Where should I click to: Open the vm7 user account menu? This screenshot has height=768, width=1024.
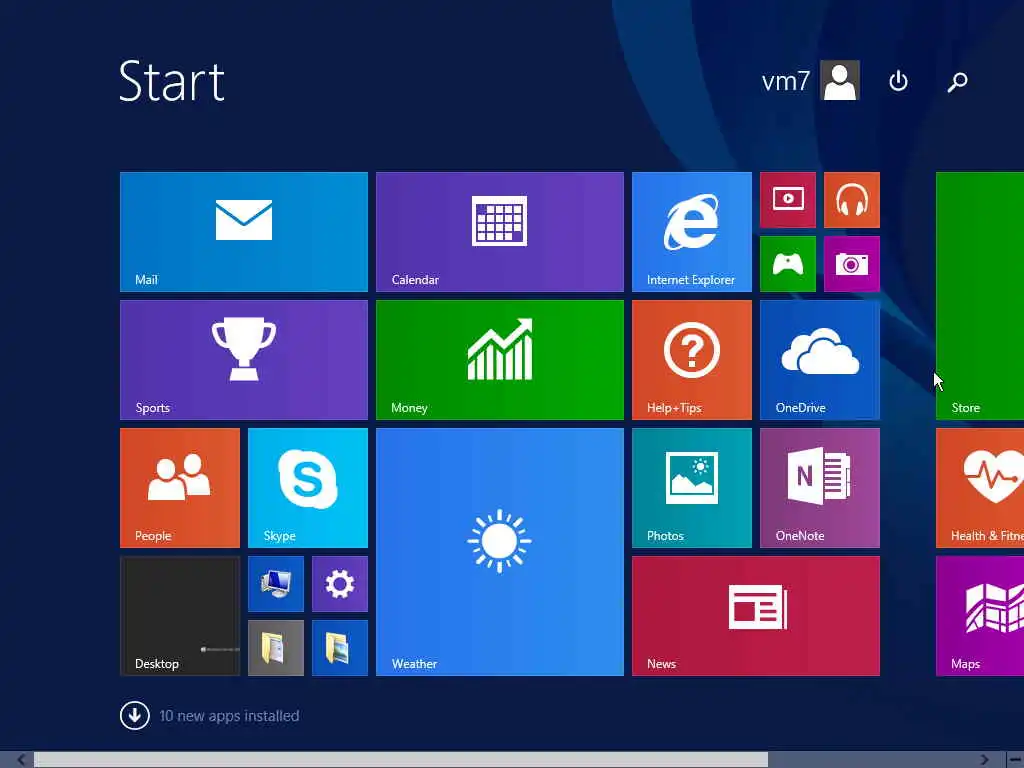tap(810, 80)
